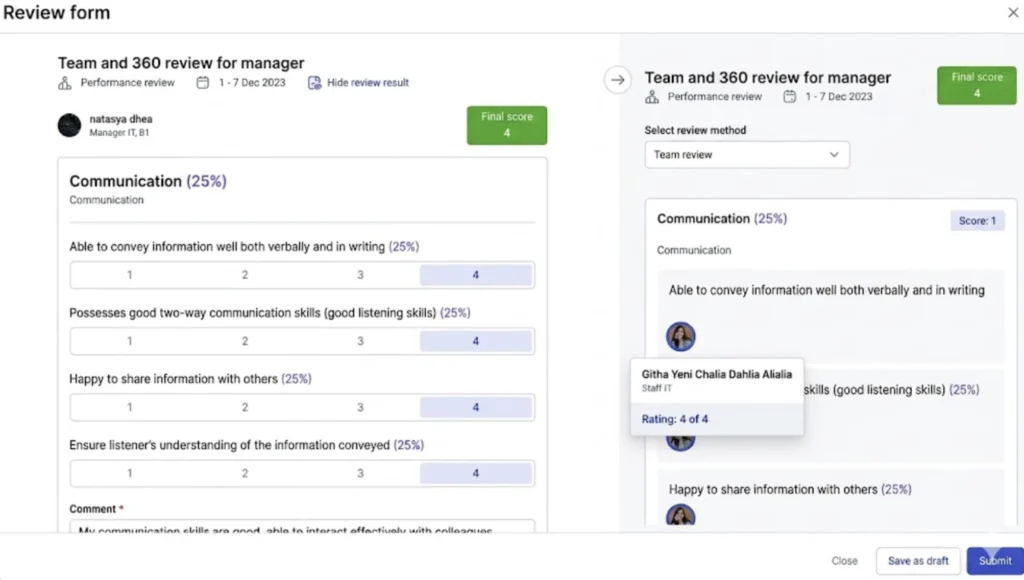Click Githa's avatar under the first question
This screenshot has width=1024, height=580.
point(681,337)
